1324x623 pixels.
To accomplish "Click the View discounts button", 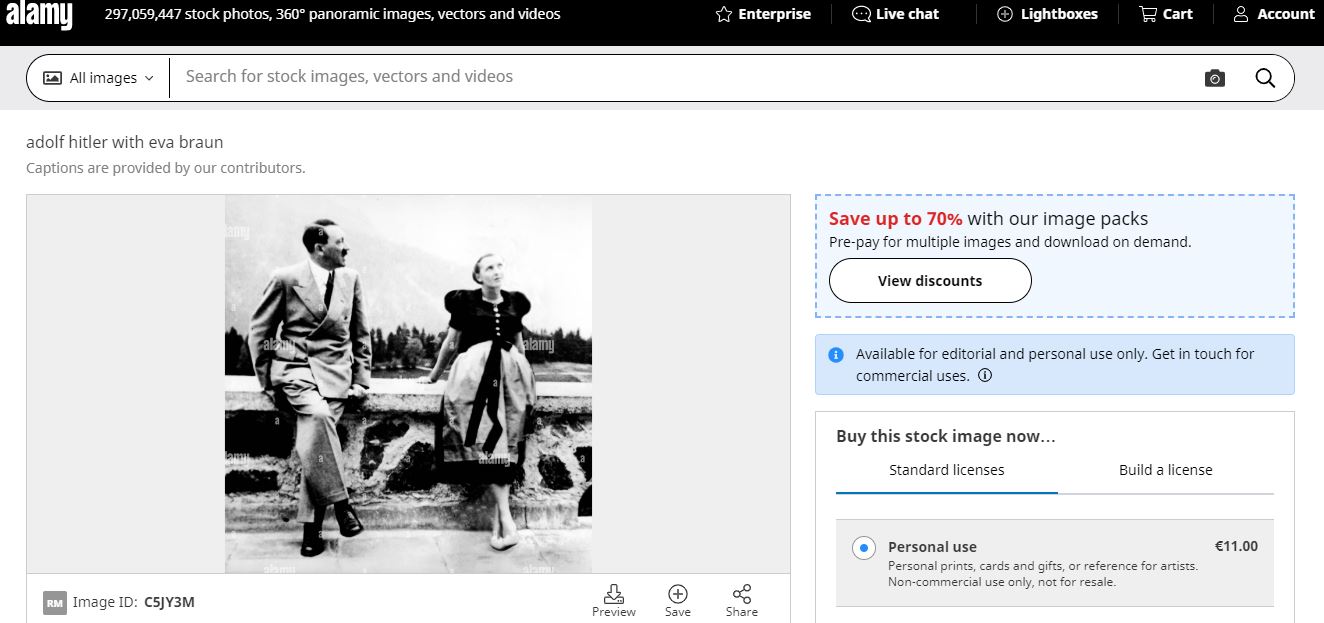I will pos(930,281).
